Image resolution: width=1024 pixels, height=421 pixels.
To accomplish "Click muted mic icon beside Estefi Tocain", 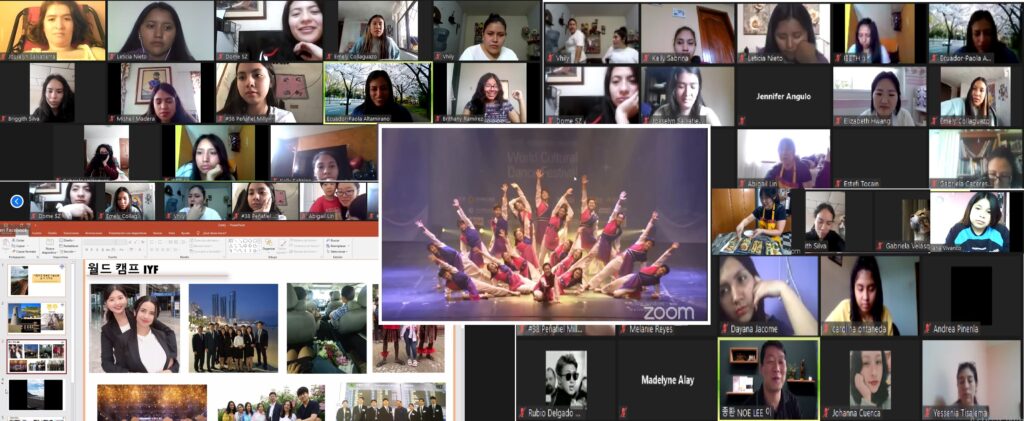I will coord(839,183).
